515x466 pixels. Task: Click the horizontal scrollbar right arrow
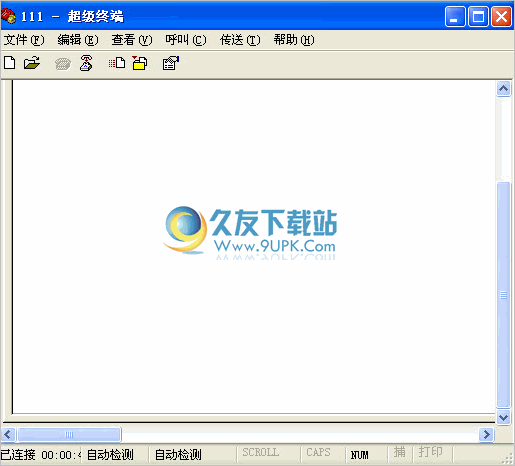coord(486,434)
